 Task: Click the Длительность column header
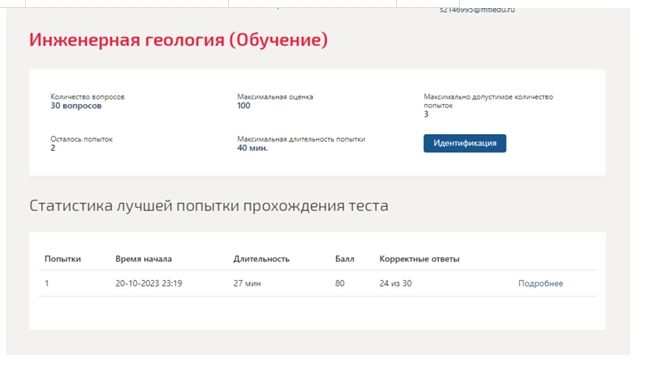pyautogui.click(x=262, y=259)
